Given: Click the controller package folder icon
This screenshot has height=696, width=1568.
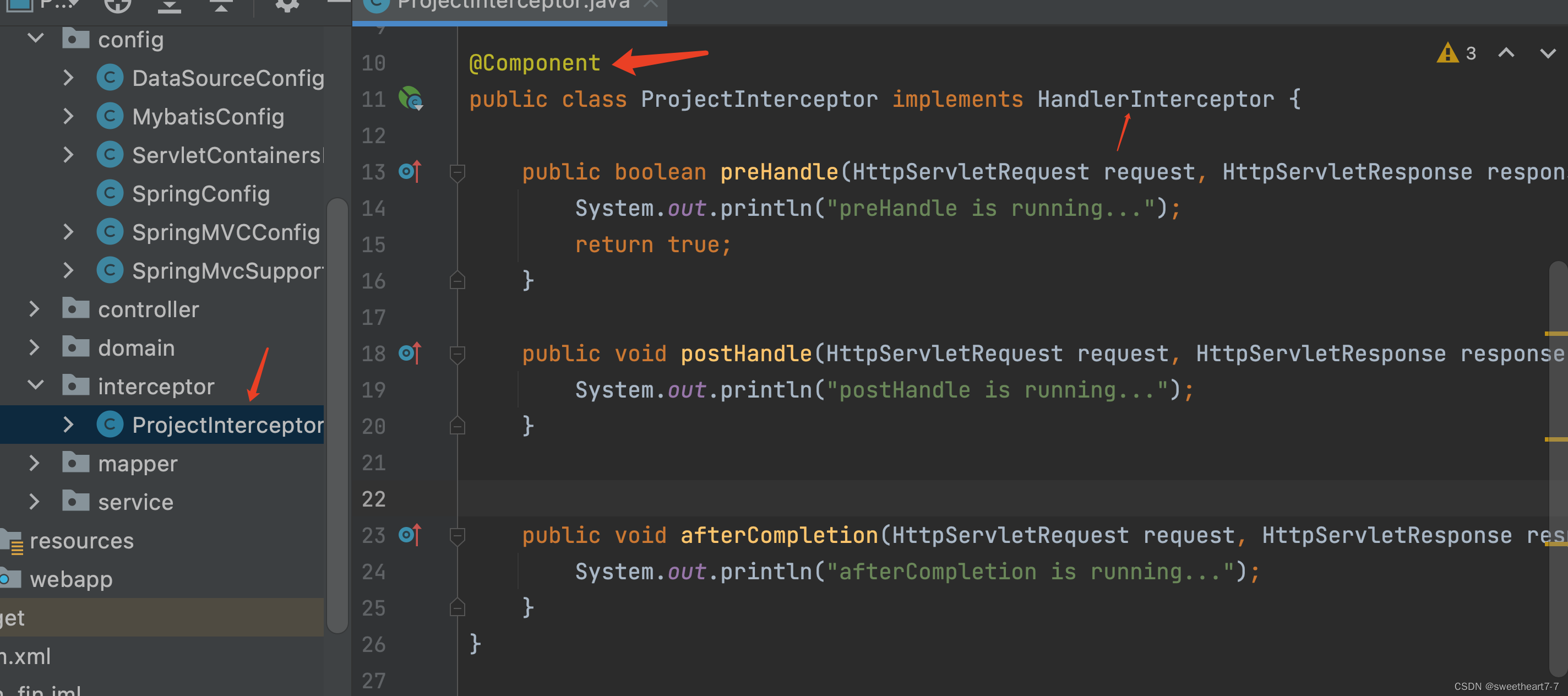Looking at the screenshot, I should coord(75,308).
